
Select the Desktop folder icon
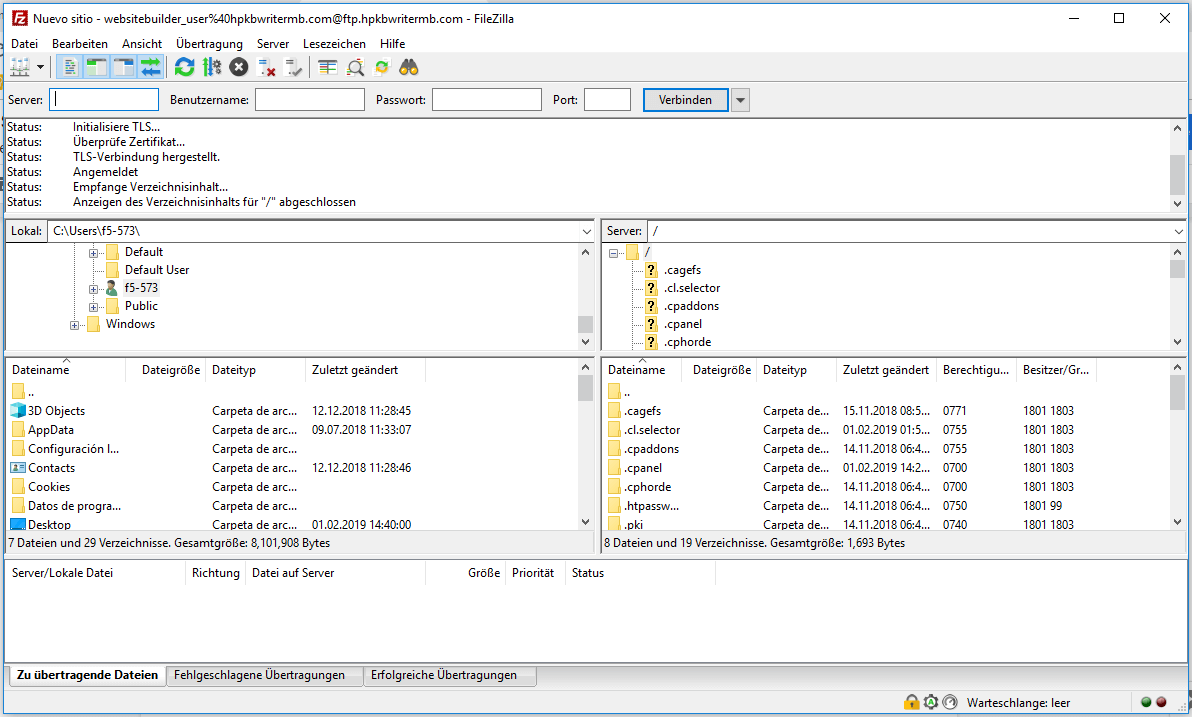[18, 525]
